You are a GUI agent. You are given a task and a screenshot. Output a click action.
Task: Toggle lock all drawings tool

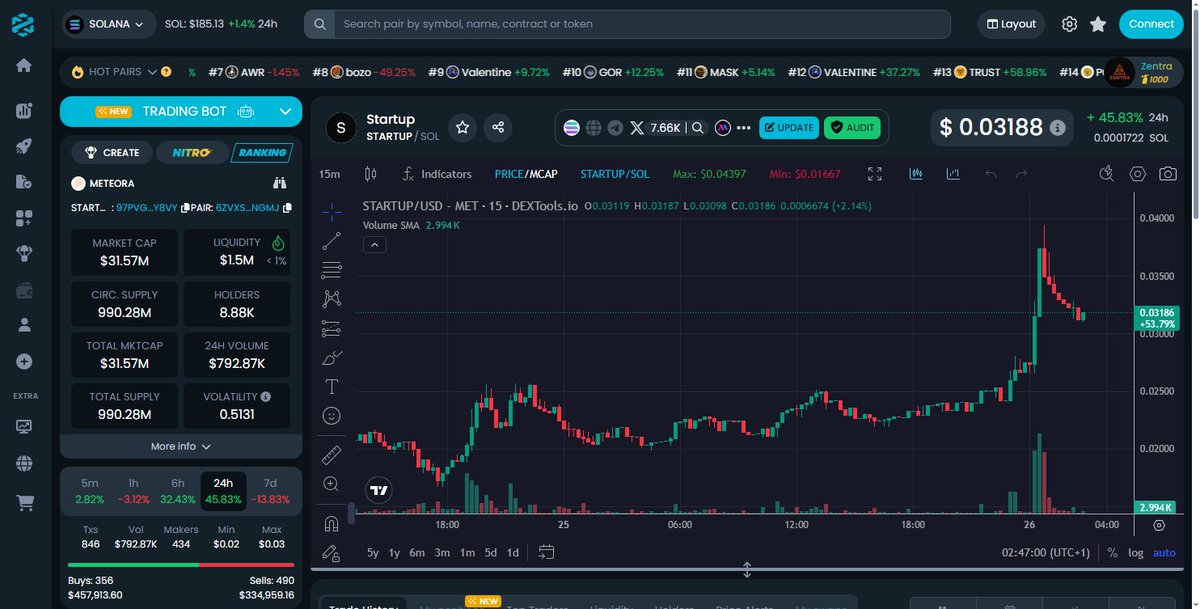point(332,552)
